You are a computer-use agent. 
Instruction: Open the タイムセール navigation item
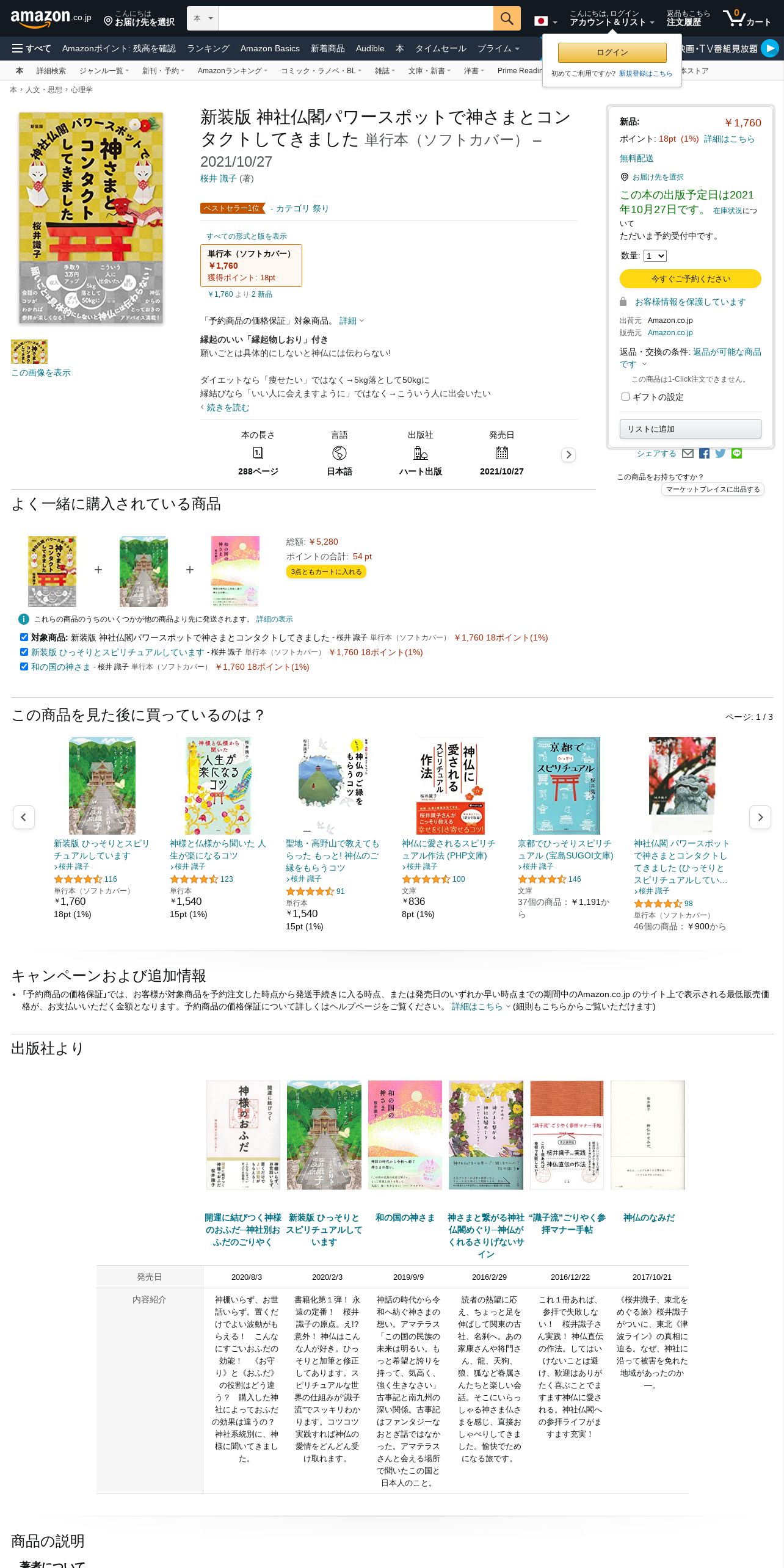441,48
